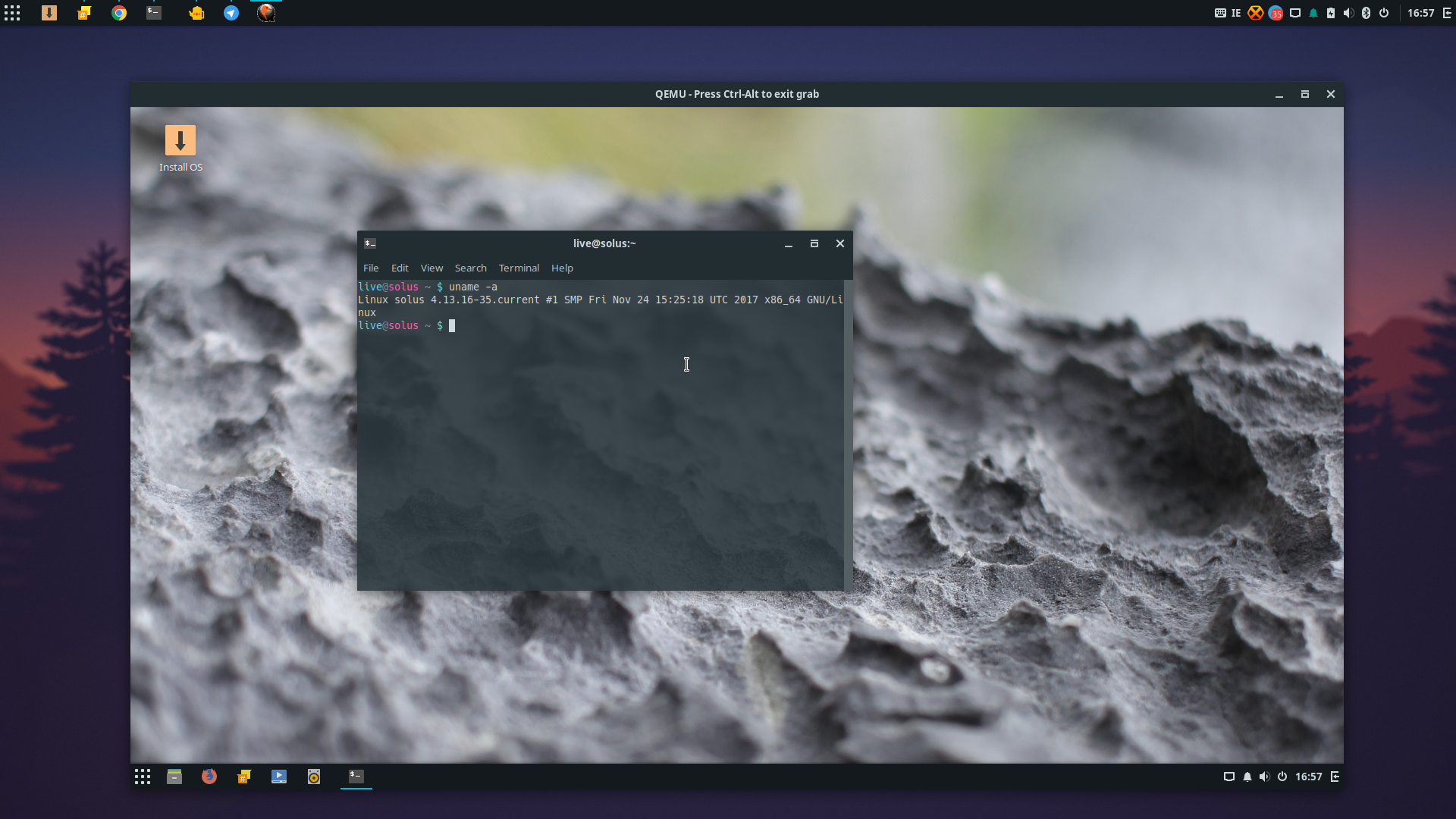Image resolution: width=1456 pixels, height=819 pixels.
Task: Open the orange hexagon tray application
Action: [x=1256, y=13]
